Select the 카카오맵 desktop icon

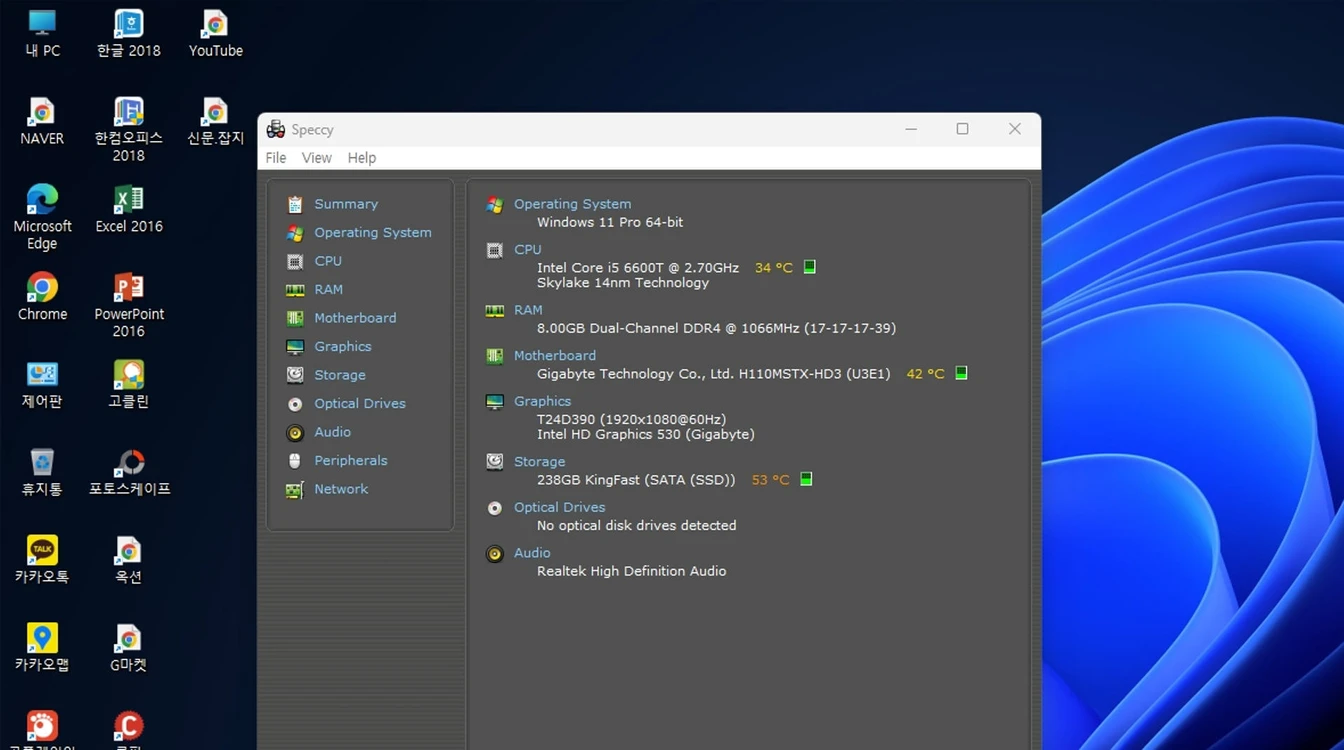click(x=42, y=647)
